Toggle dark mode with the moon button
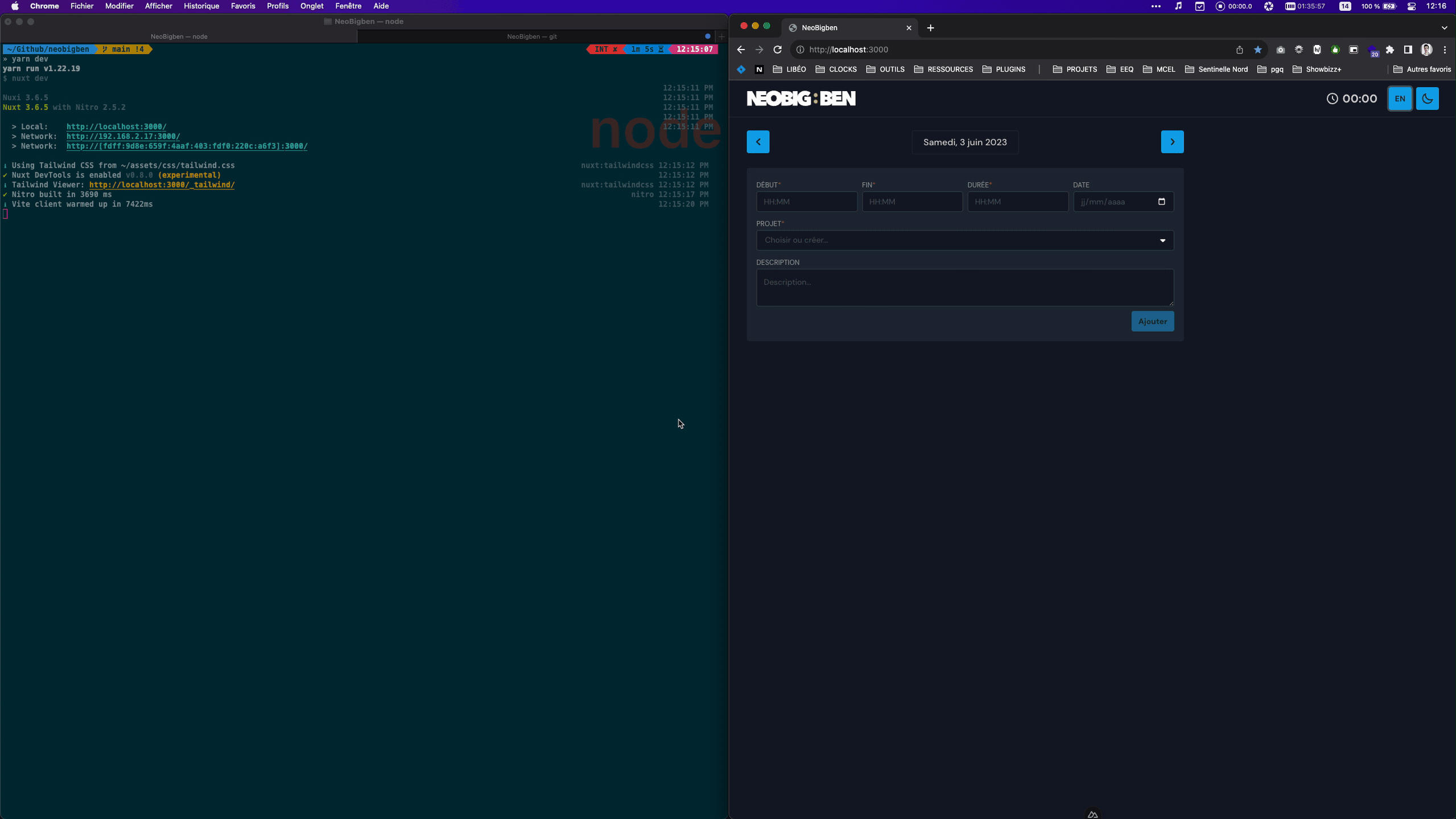This screenshot has width=1456, height=819. (1427, 98)
